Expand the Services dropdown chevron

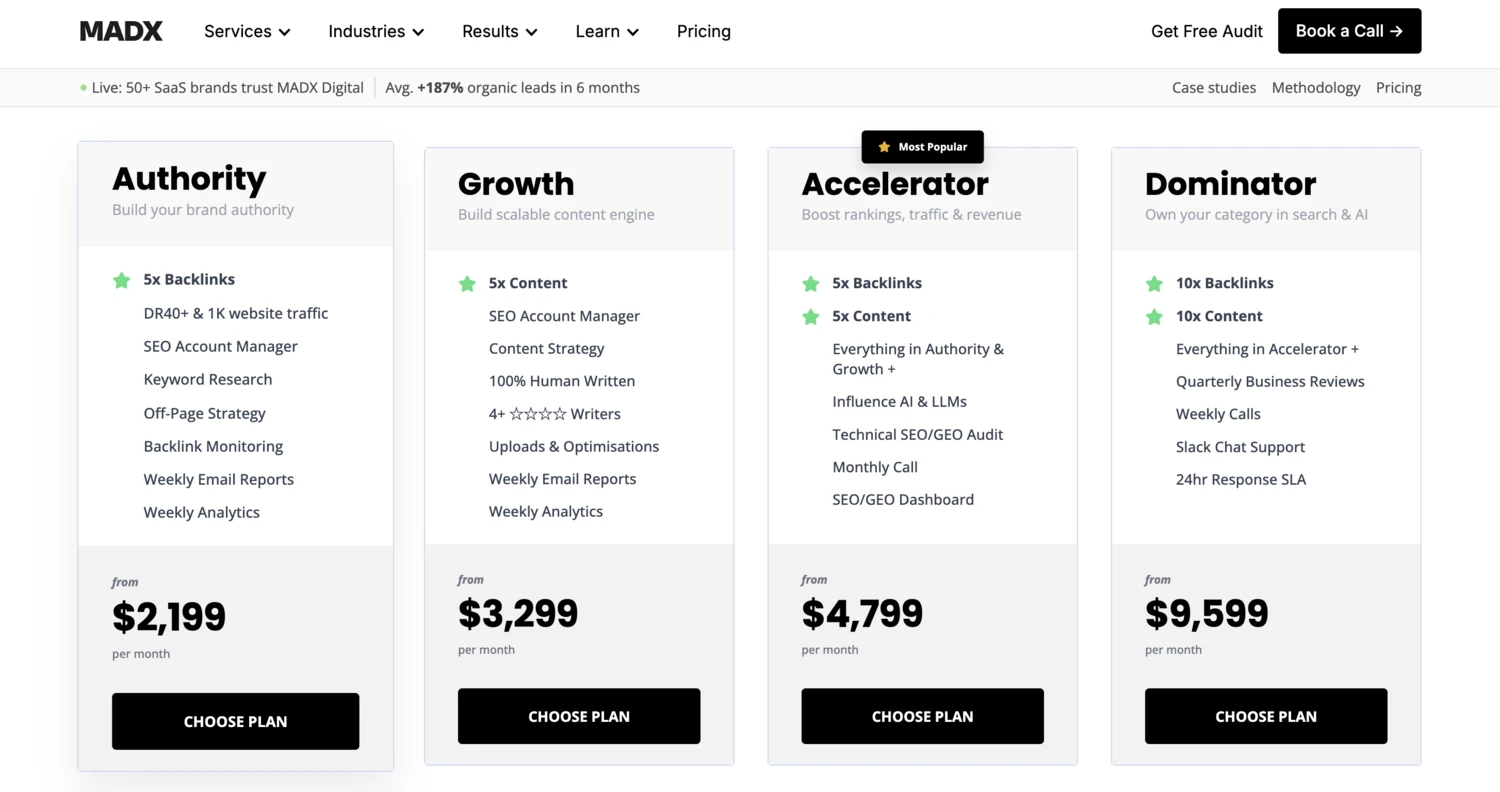[x=285, y=32]
